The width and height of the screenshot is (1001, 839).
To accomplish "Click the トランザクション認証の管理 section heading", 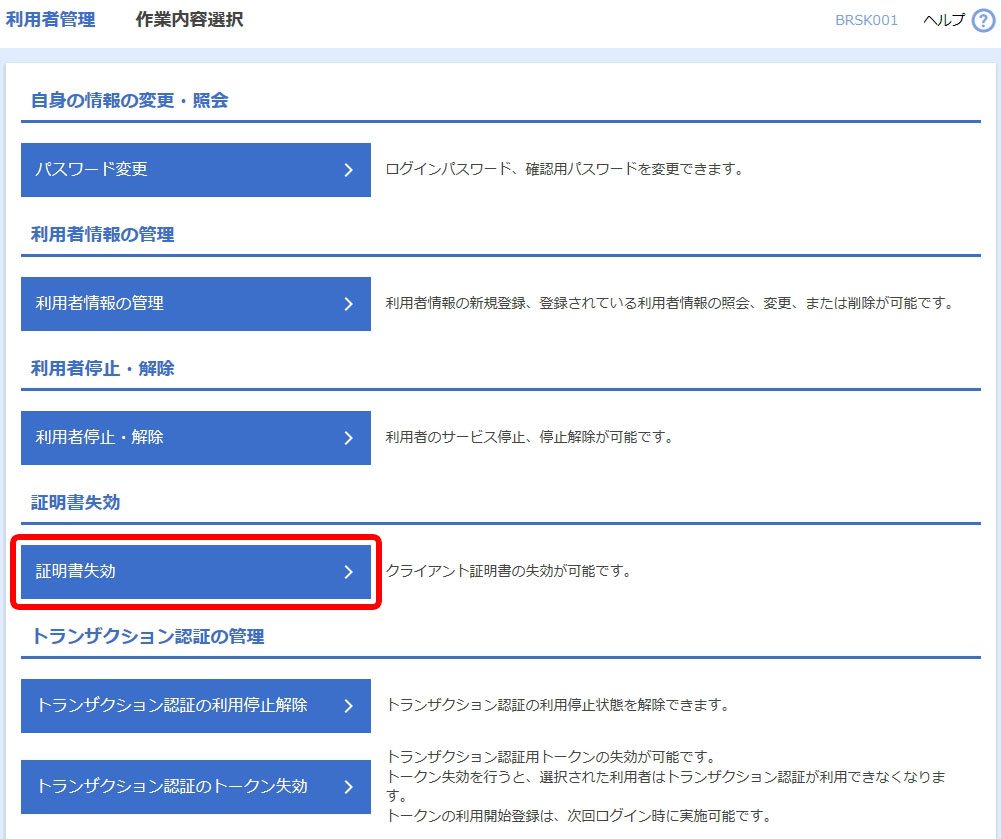I will (148, 636).
